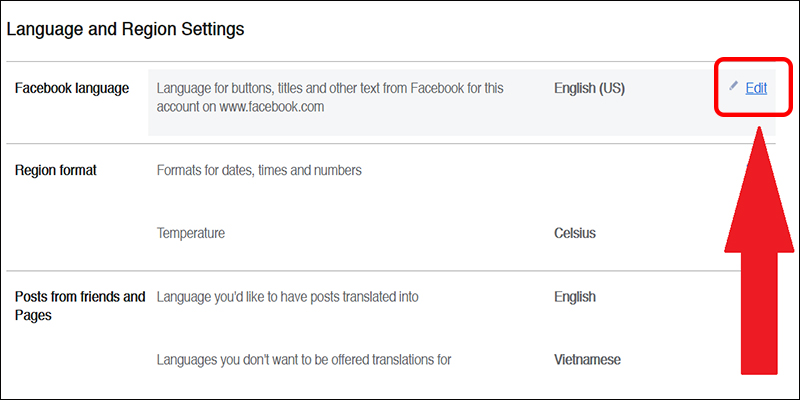Click the 'Language and Region Settings' heading
This screenshot has width=800, height=400.
[125, 29]
